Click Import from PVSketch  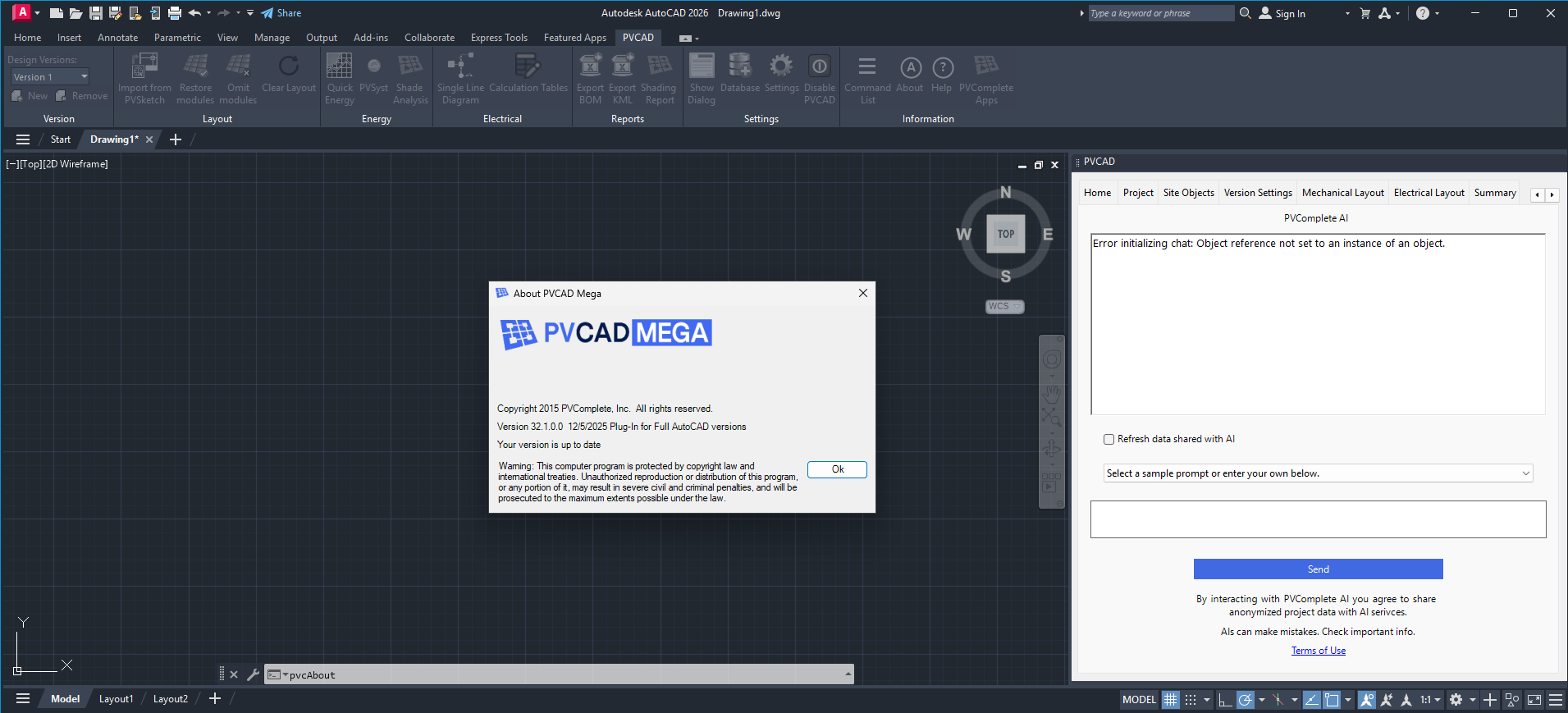[144, 79]
